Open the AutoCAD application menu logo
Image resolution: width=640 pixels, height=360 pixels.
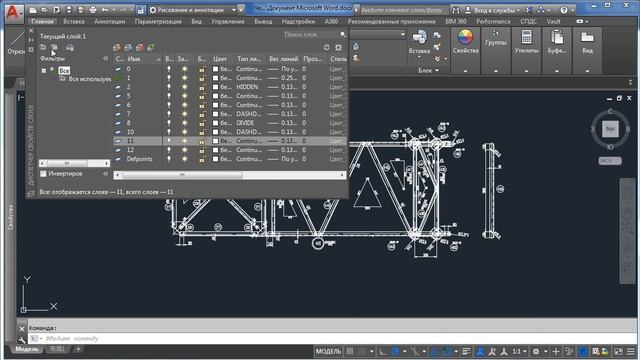click(14, 13)
